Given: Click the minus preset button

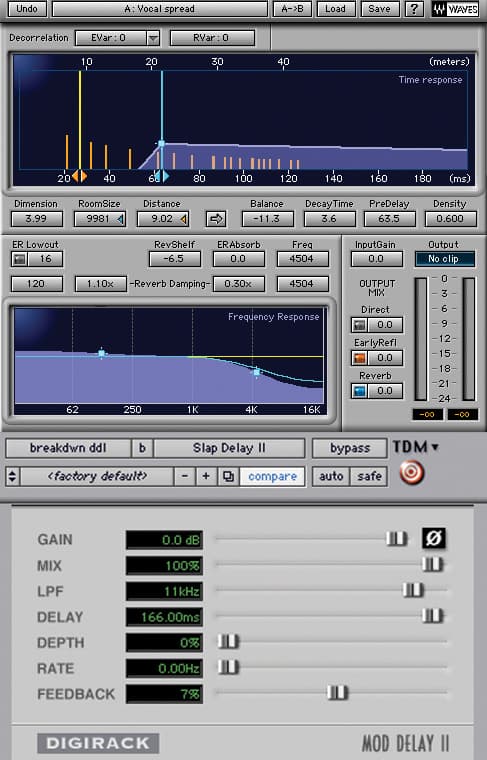Looking at the screenshot, I should 185,476.
